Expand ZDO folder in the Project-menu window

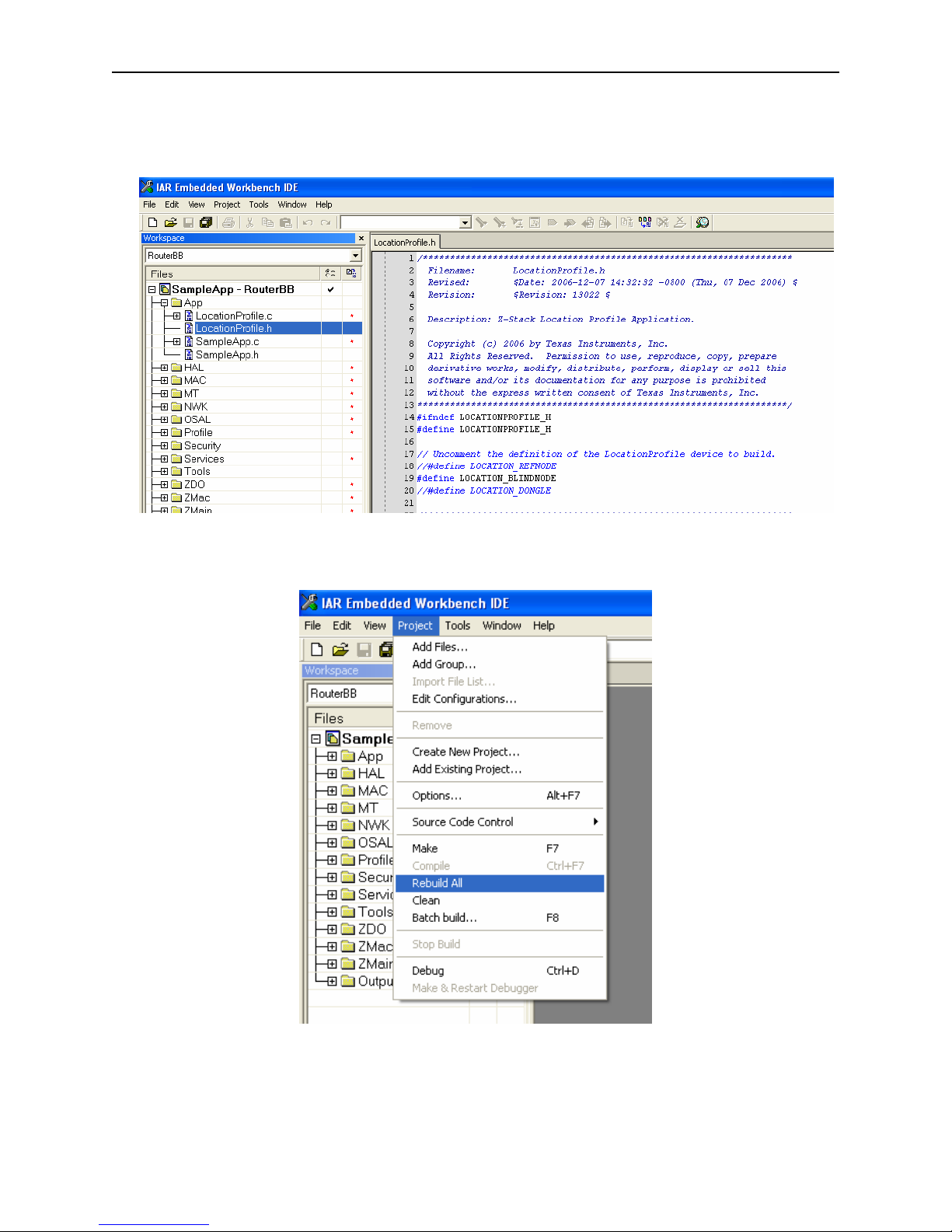[x=332, y=930]
